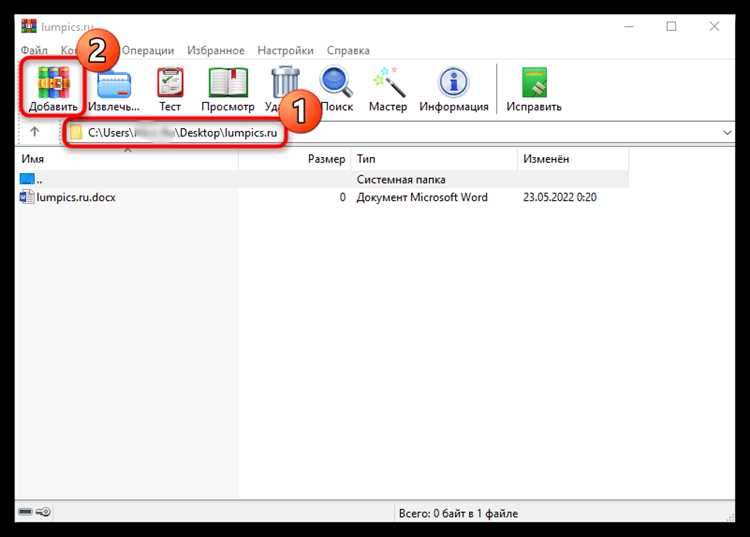
Task: Minimize the WinRAR window
Action: (x=629, y=26)
